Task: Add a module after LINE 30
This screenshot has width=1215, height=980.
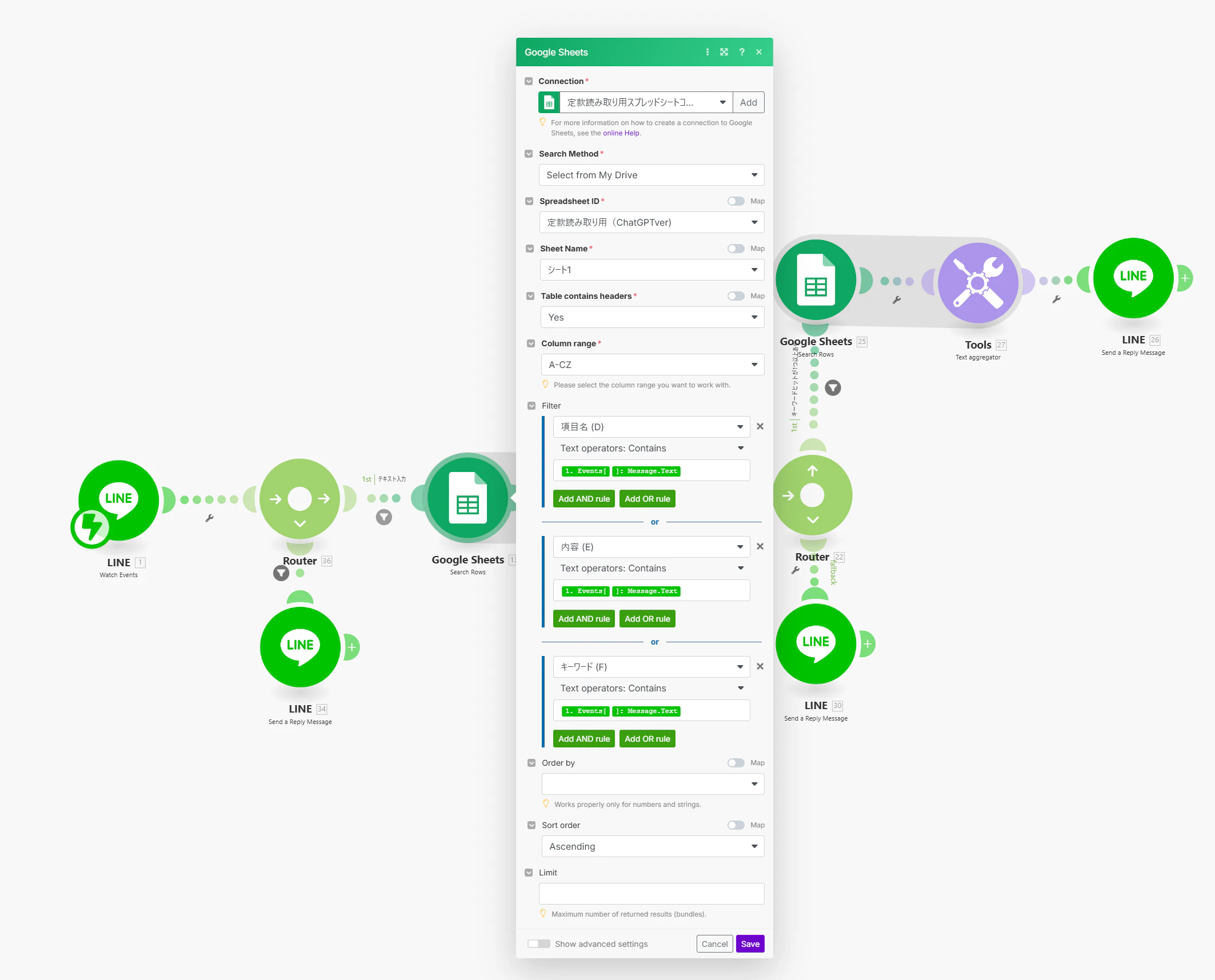Action: [868, 644]
